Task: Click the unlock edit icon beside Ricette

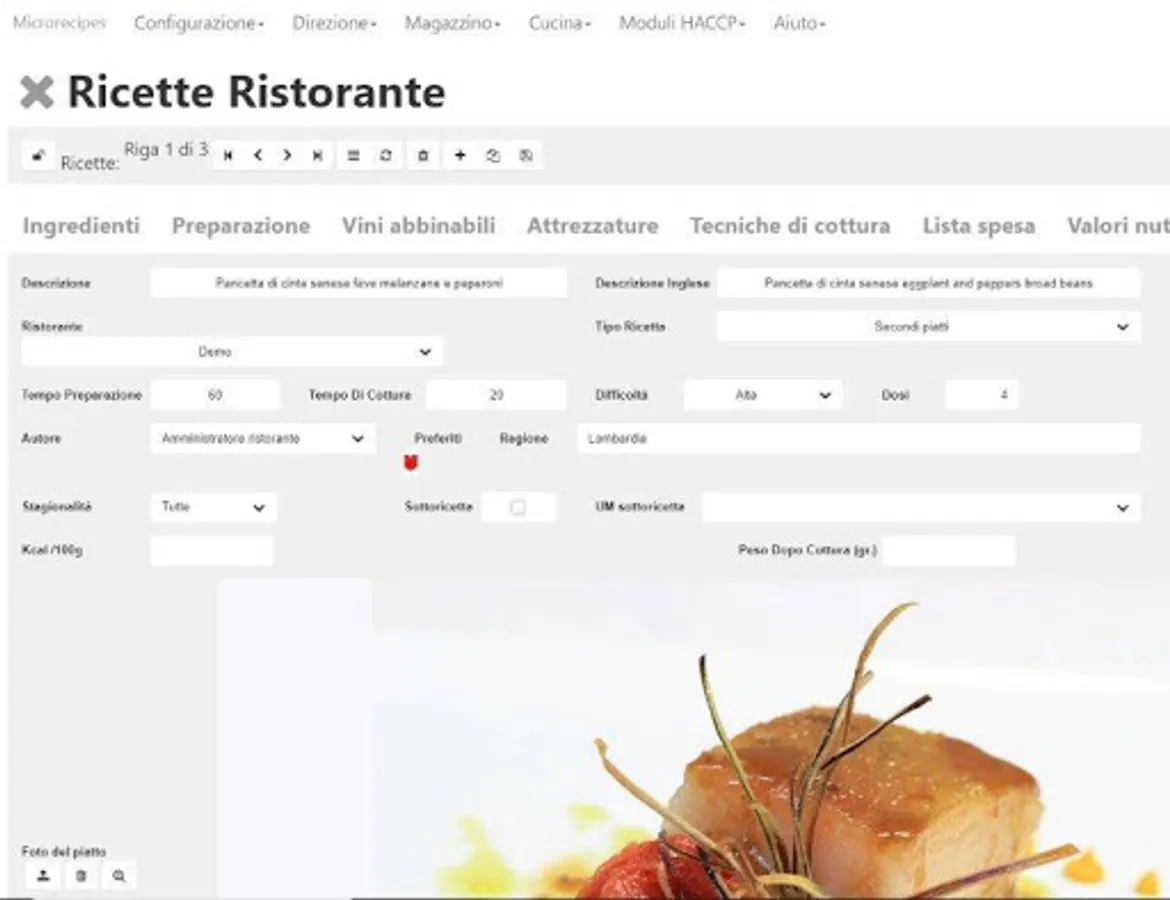Action: (x=38, y=155)
